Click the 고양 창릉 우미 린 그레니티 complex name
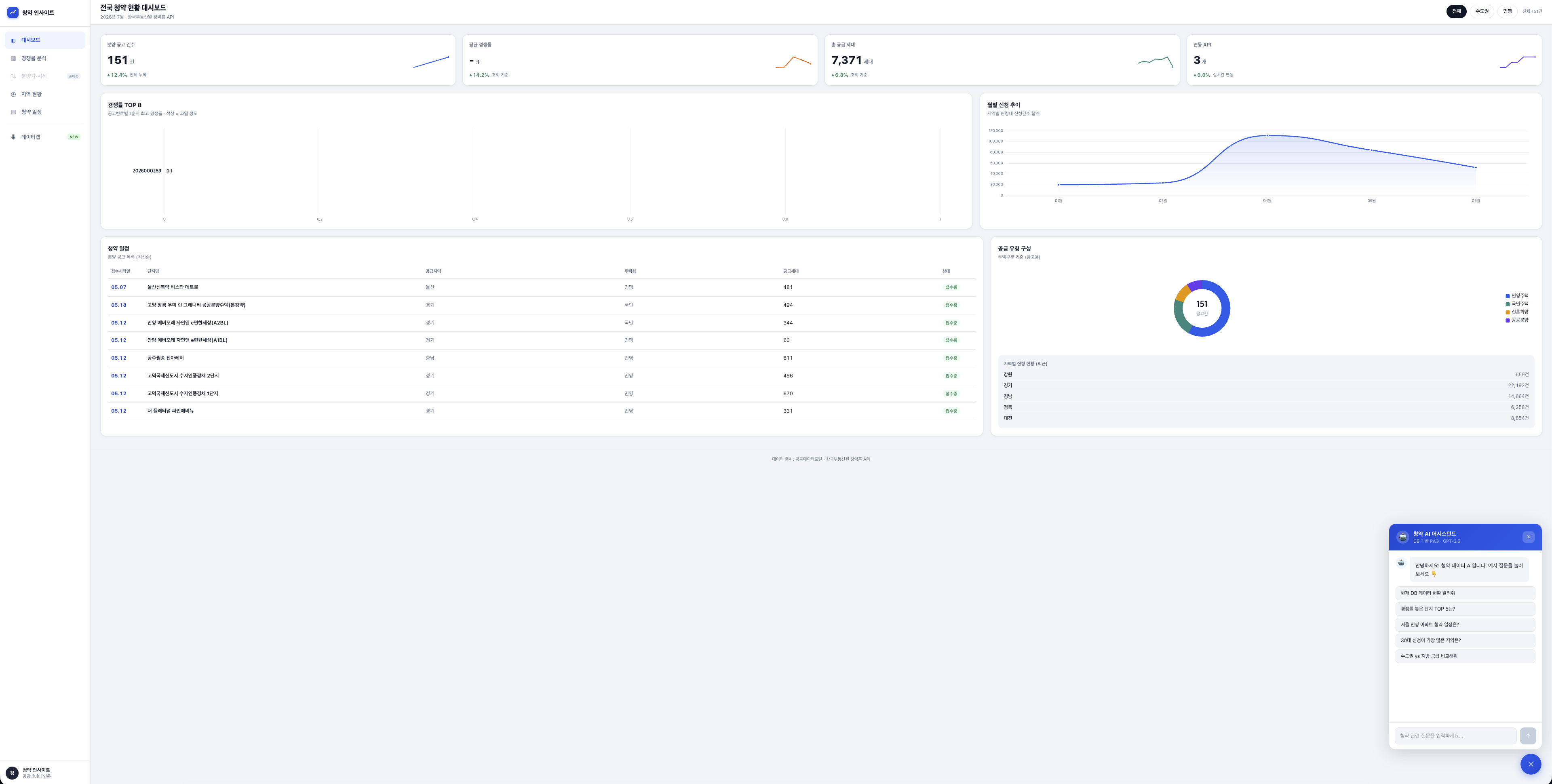Viewport: 1552px width, 784px height. coord(196,305)
